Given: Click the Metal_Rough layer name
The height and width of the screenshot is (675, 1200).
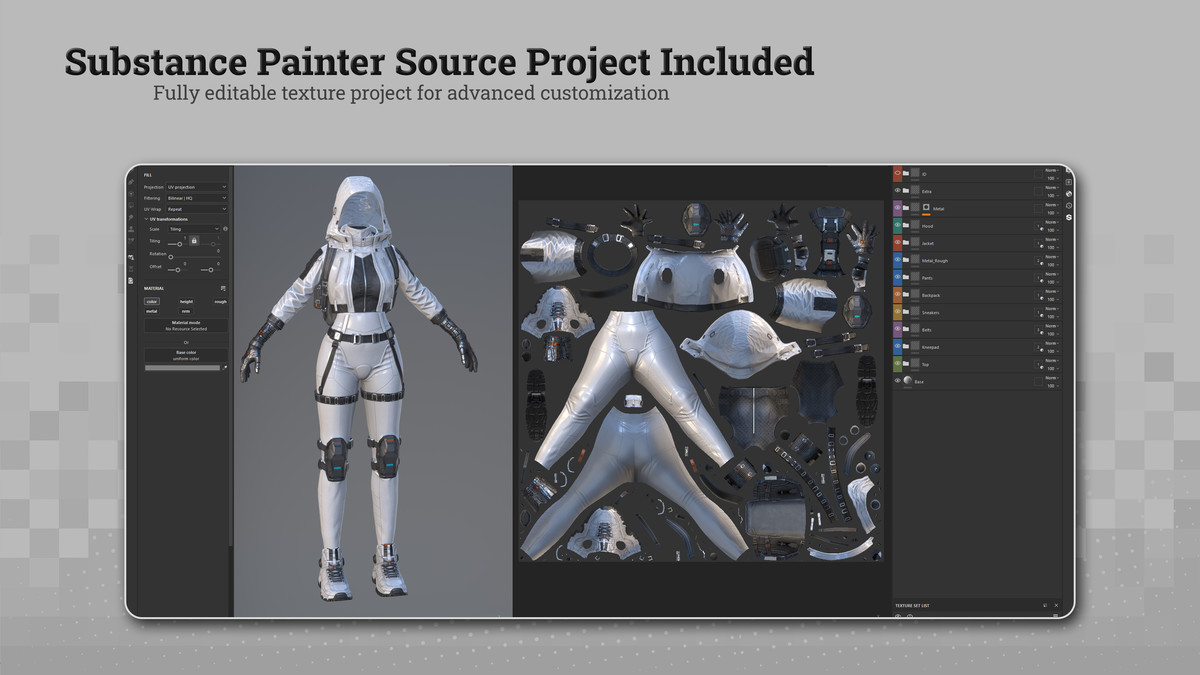Looking at the screenshot, I should tap(934, 261).
